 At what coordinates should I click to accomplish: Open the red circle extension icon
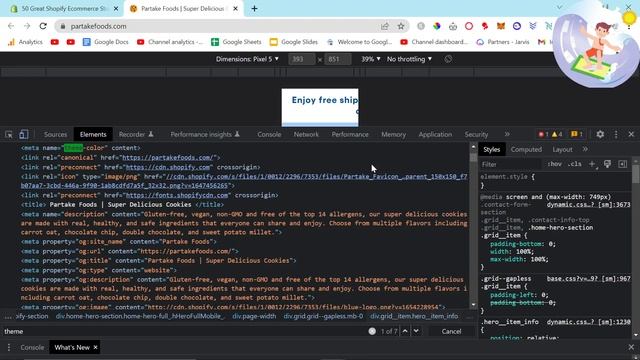469,26
